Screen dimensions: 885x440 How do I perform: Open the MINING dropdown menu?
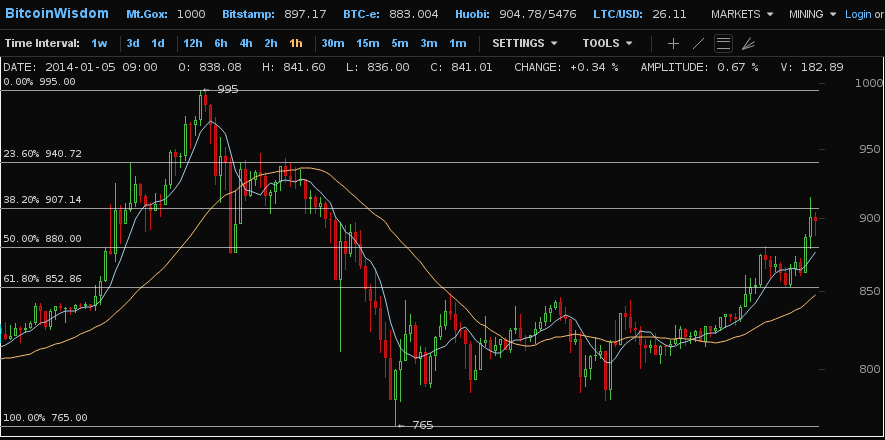pyautogui.click(x=813, y=14)
